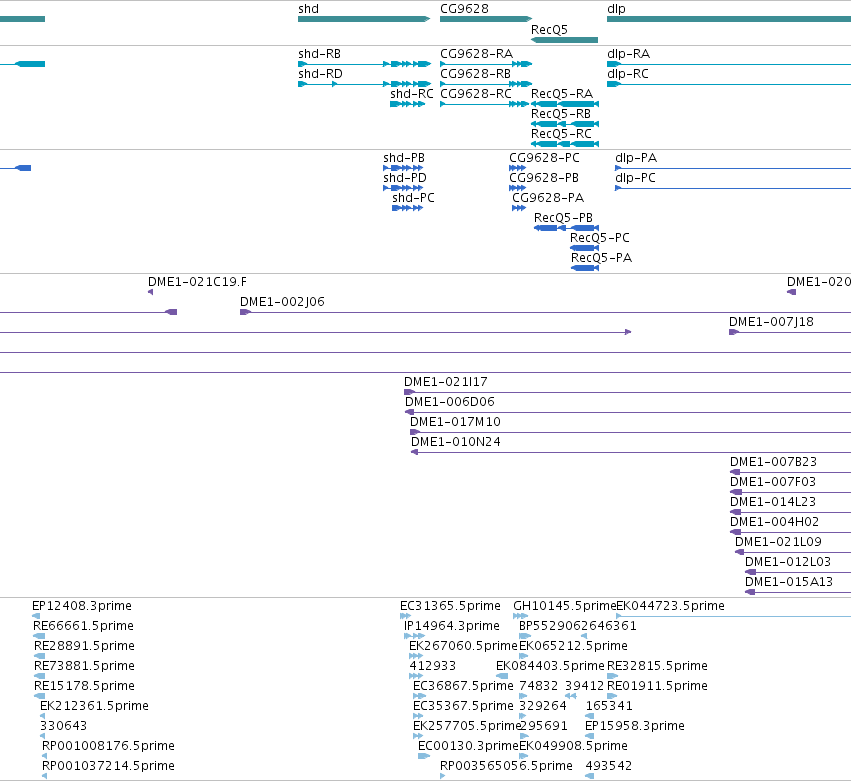This screenshot has width=851, height=781.
Task: Select the DME1-021C19.F clone label
Action: click(x=198, y=282)
